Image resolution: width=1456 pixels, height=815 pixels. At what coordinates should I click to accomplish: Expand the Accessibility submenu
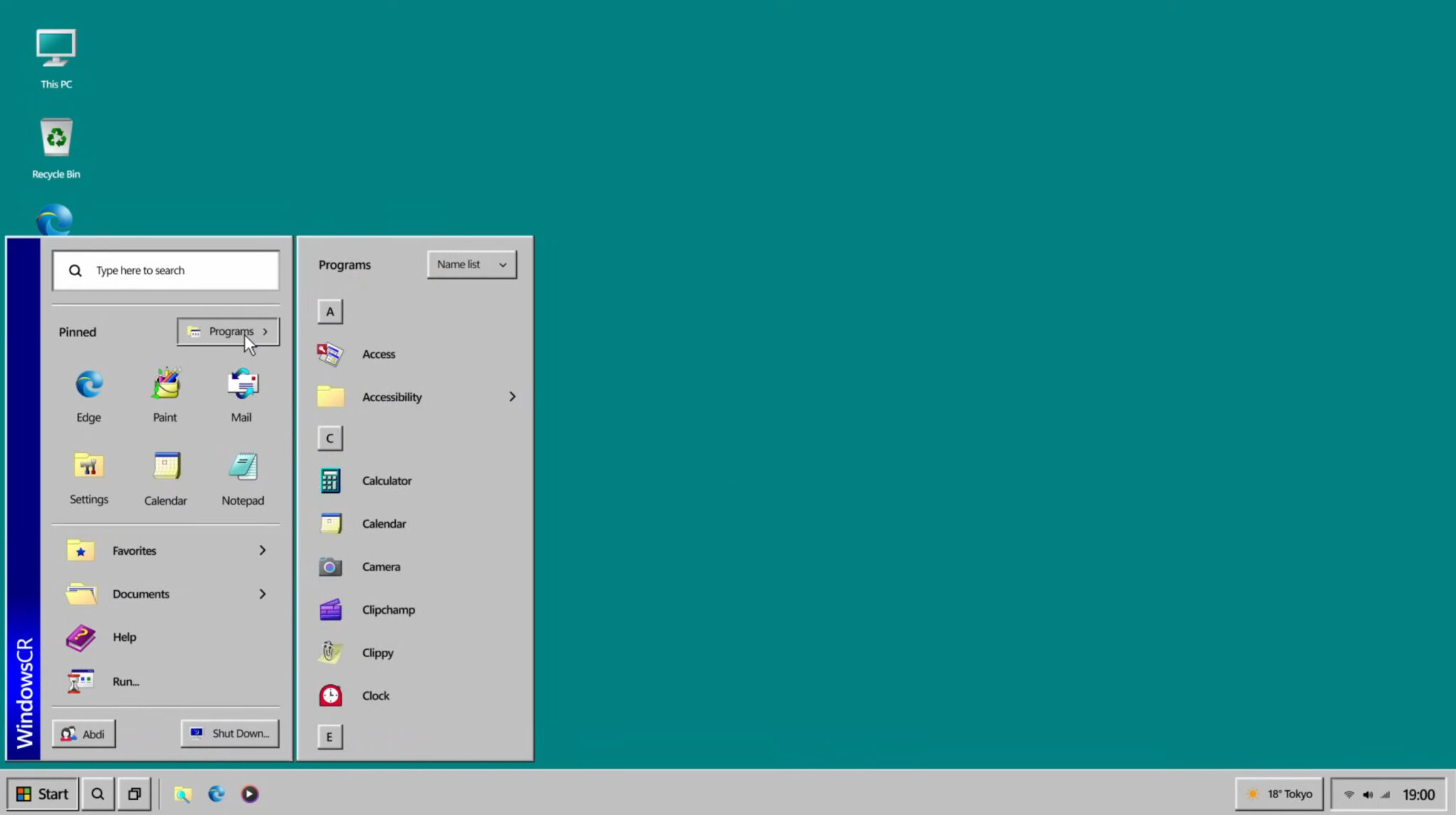(392, 397)
